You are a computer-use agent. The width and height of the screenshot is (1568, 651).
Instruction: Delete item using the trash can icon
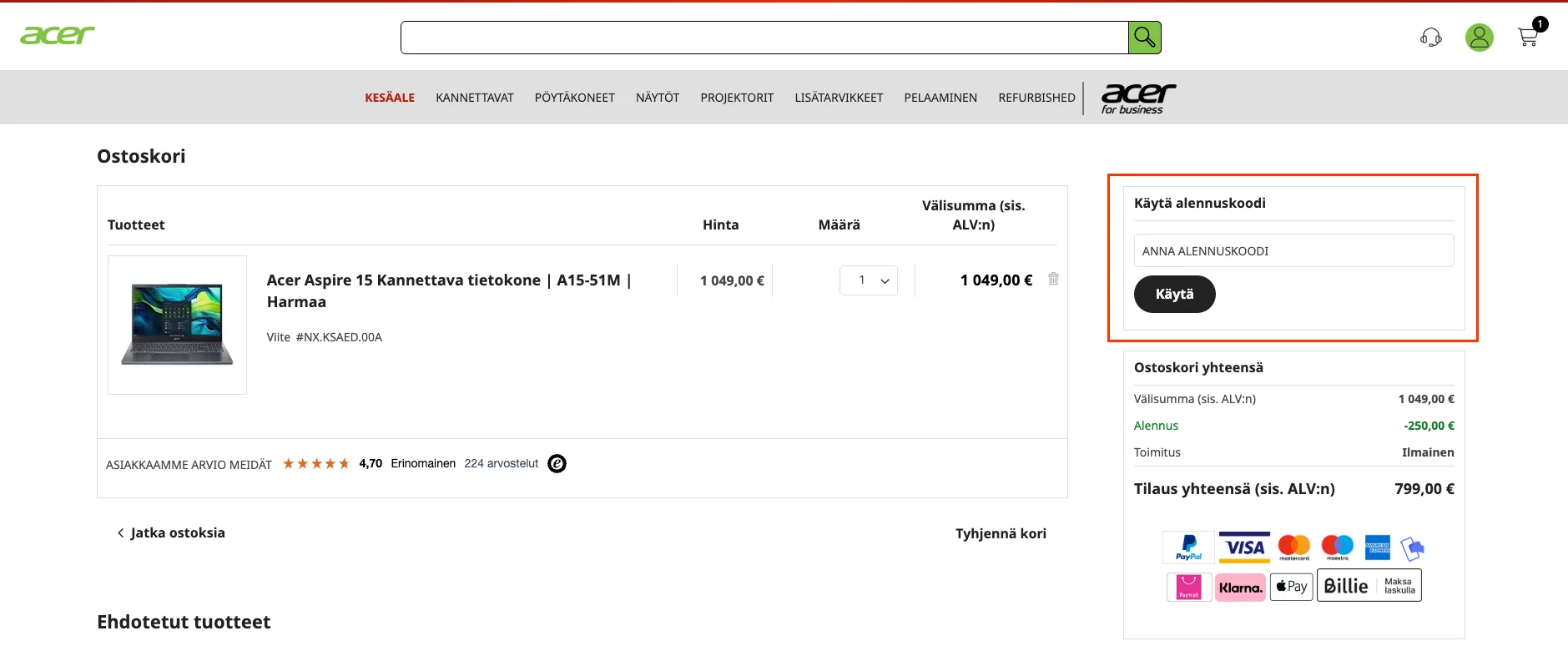coord(1053,279)
